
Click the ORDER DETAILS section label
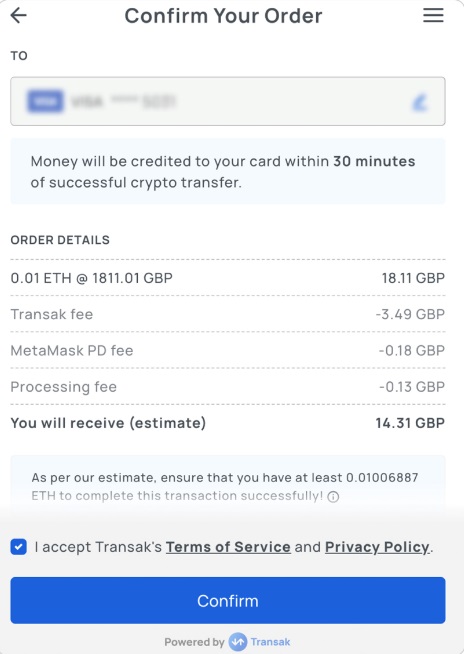pos(60,240)
